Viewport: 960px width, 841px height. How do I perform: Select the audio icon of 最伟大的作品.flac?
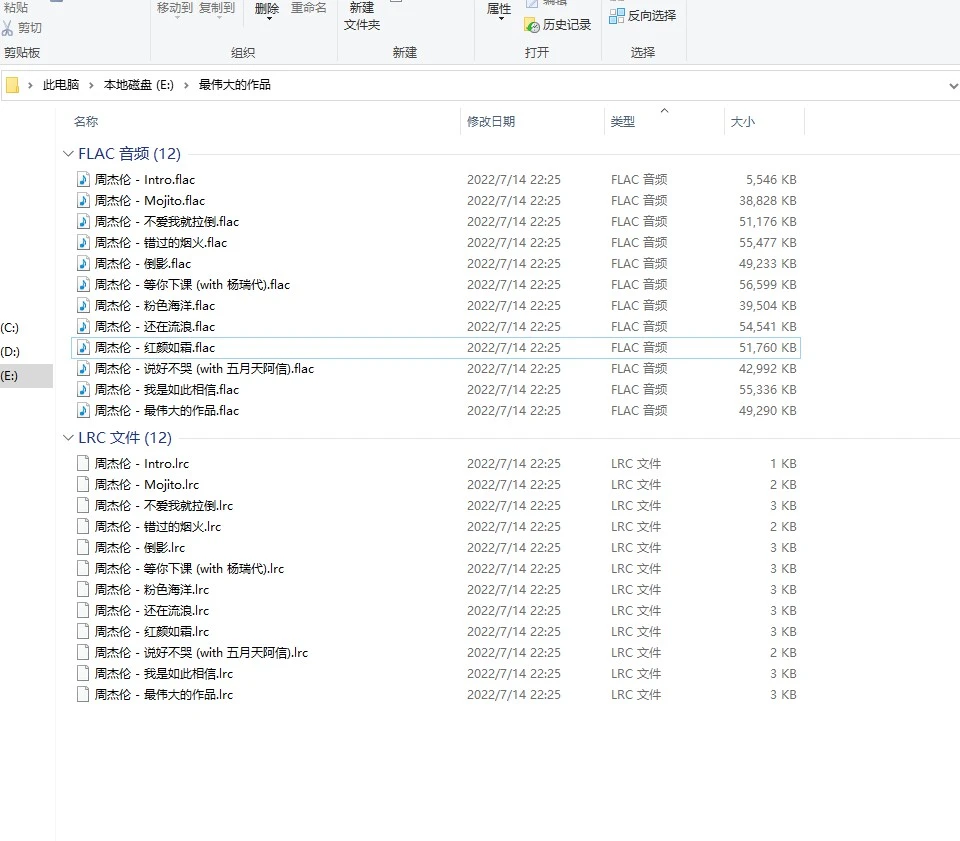(x=83, y=410)
